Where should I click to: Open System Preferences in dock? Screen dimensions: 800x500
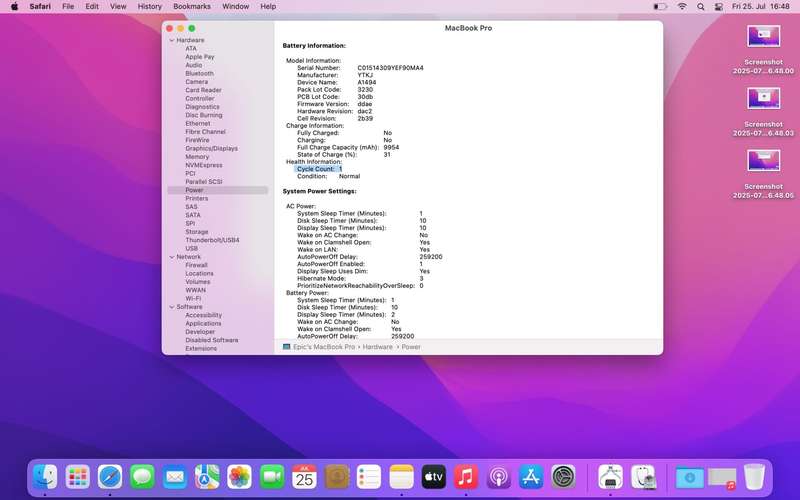(x=563, y=478)
